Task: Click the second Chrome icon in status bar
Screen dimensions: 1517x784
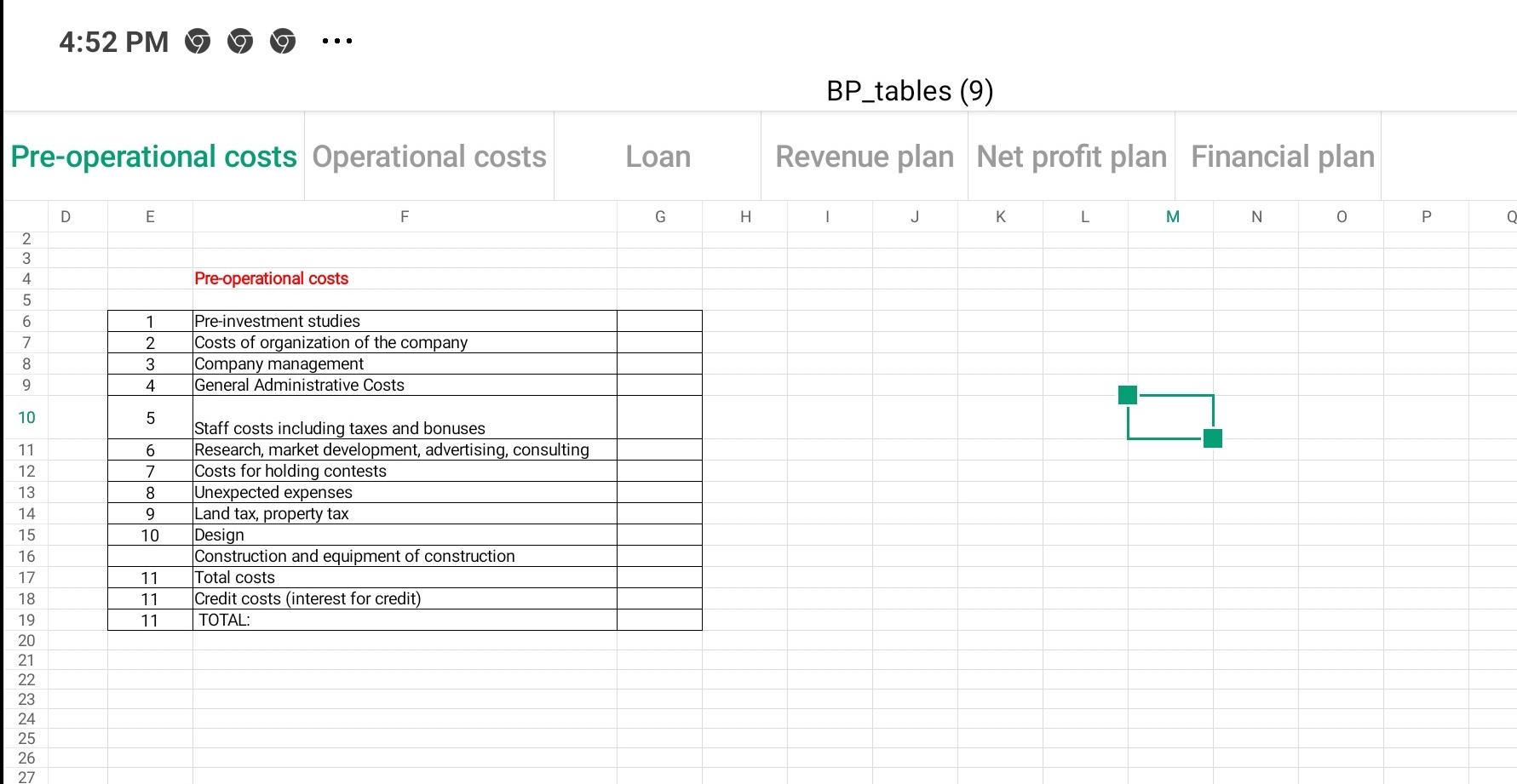Action: [241, 40]
